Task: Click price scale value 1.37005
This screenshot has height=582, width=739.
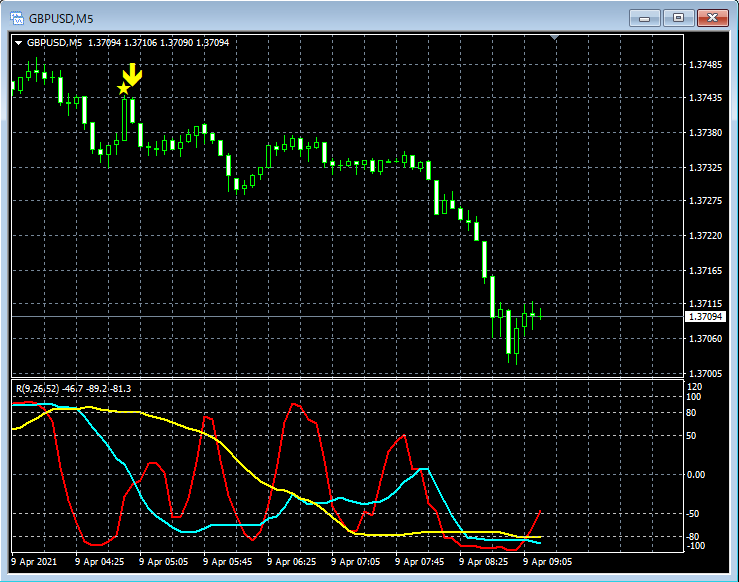Action: click(705, 374)
